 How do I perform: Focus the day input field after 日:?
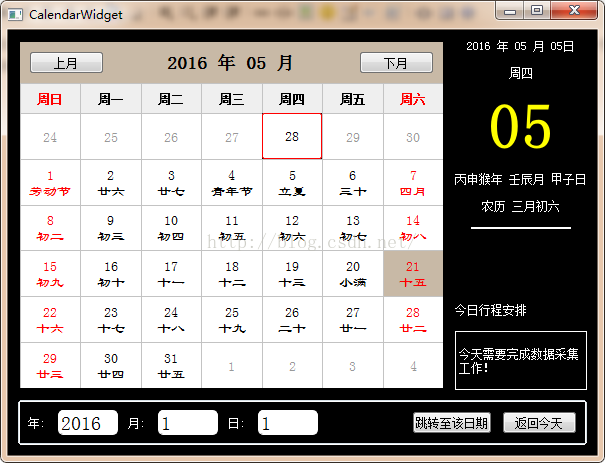pos(288,423)
